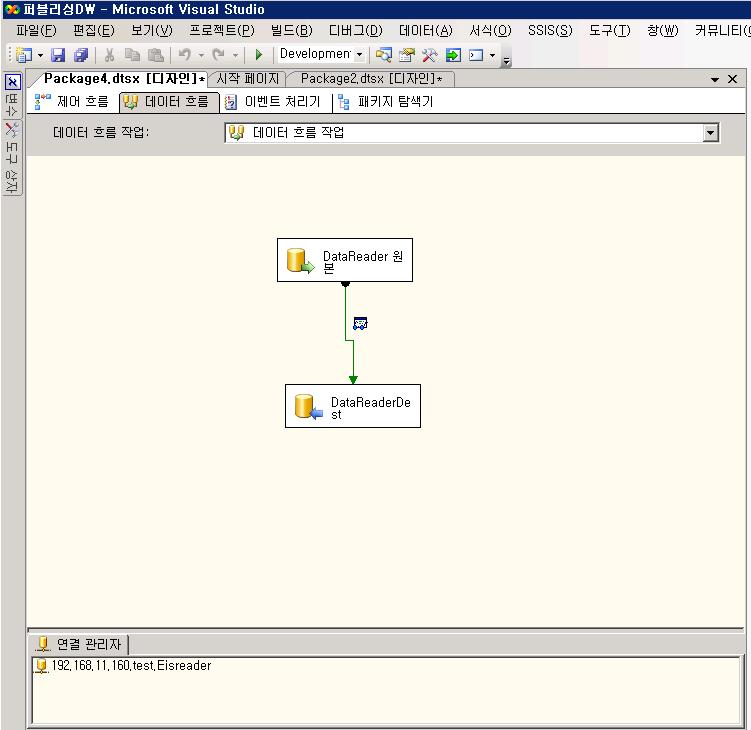Image resolution: width=751 pixels, height=730 pixels.
Task: Click the DataReader source cylinder icon
Action: click(x=299, y=261)
